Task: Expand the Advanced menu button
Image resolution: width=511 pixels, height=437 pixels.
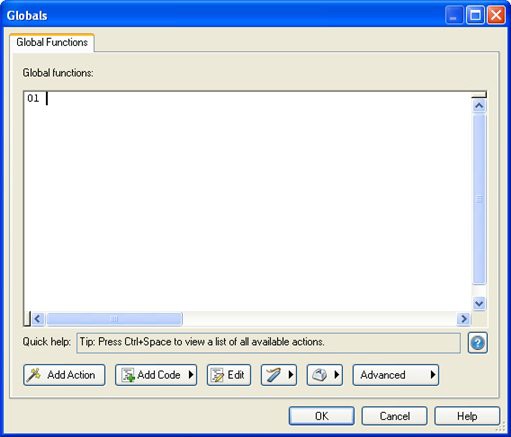Action: click(396, 375)
